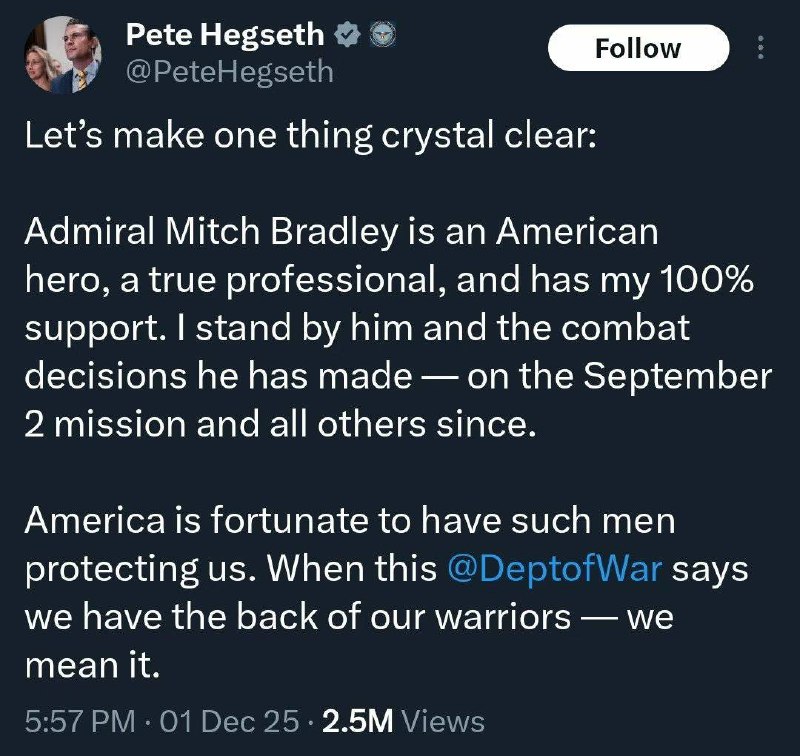Follow the Pete Hegseth account
The width and height of the screenshot is (800, 756).
(x=638, y=47)
